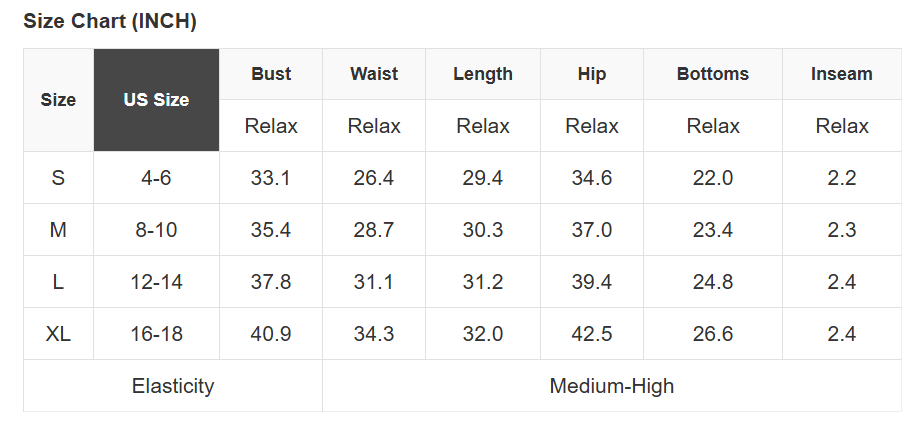Viewport: 915px width, 424px height.
Task: Select the Elasticity label cell
Action: [173, 386]
